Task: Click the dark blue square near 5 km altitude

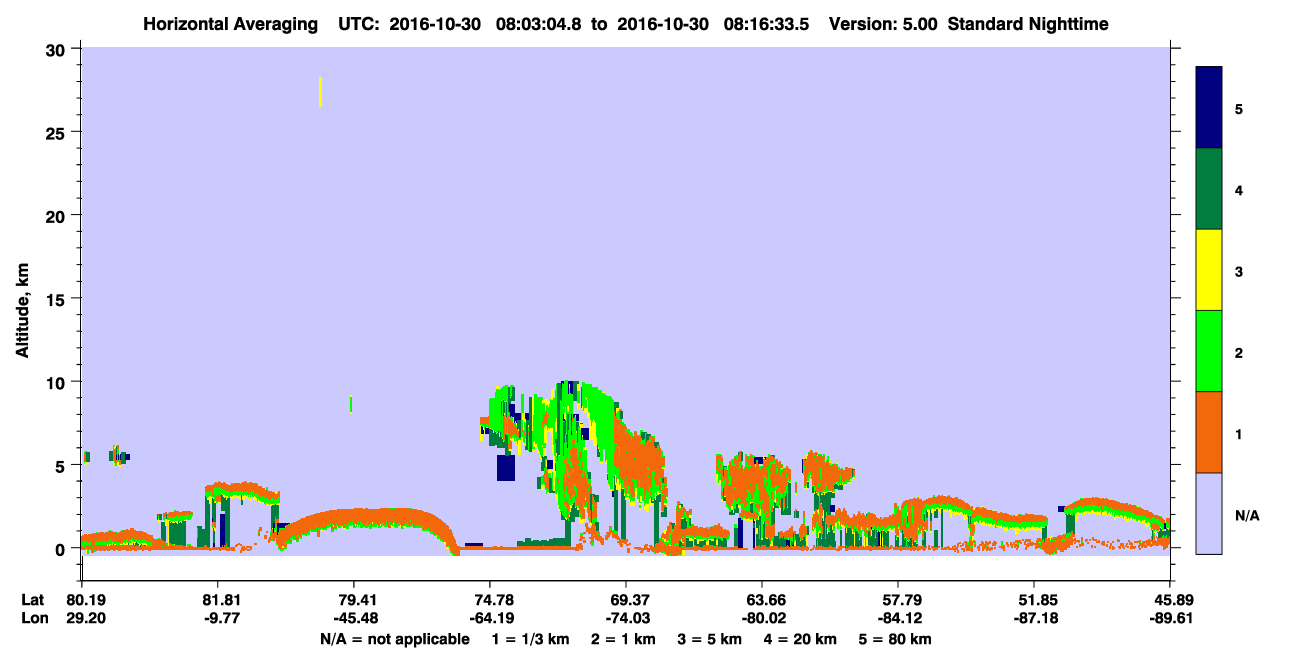Action: click(x=506, y=468)
